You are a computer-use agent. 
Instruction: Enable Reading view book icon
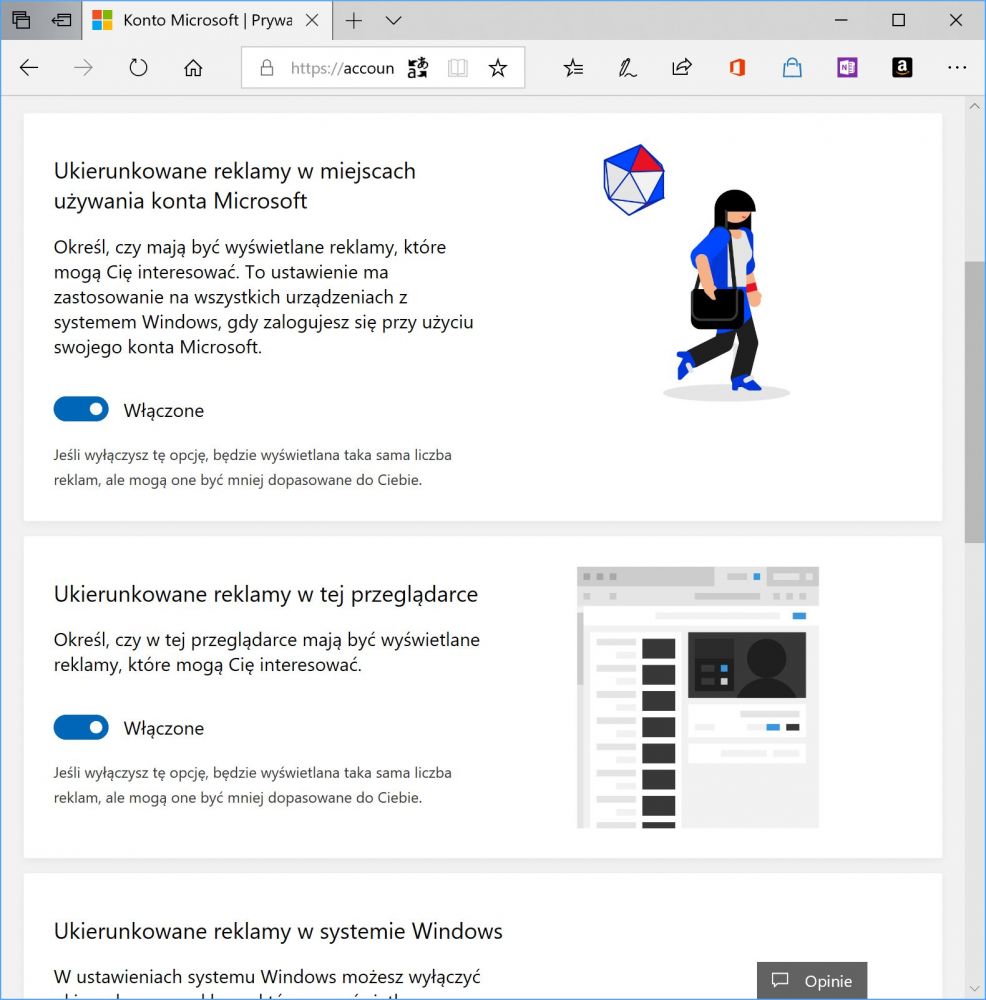coord(457,68)
